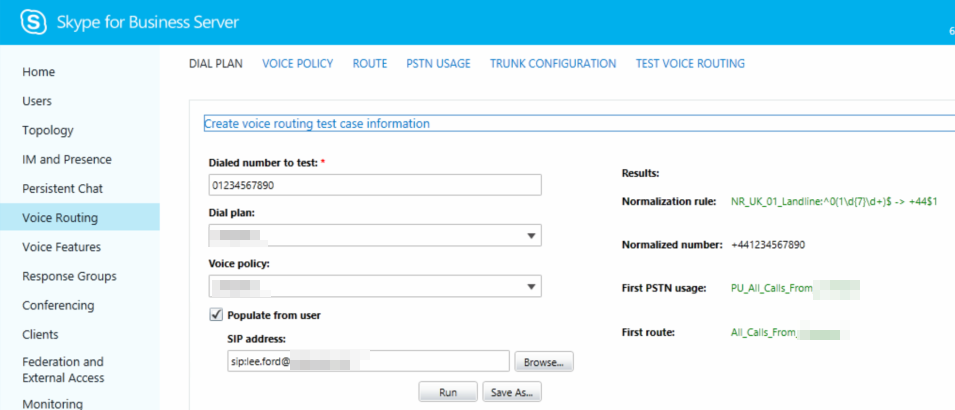
Task: Go to Conferencing section
Action: click(58, 305)
